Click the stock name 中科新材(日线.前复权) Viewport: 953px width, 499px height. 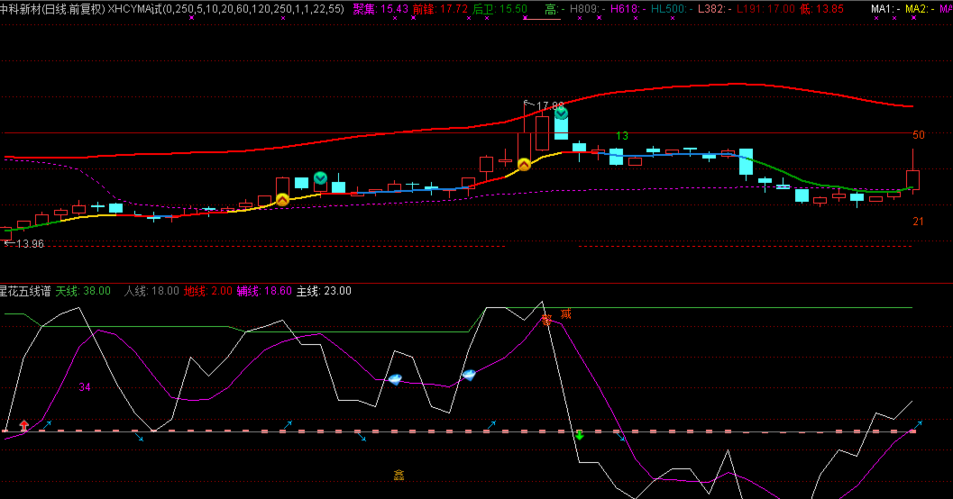[52, 9]
